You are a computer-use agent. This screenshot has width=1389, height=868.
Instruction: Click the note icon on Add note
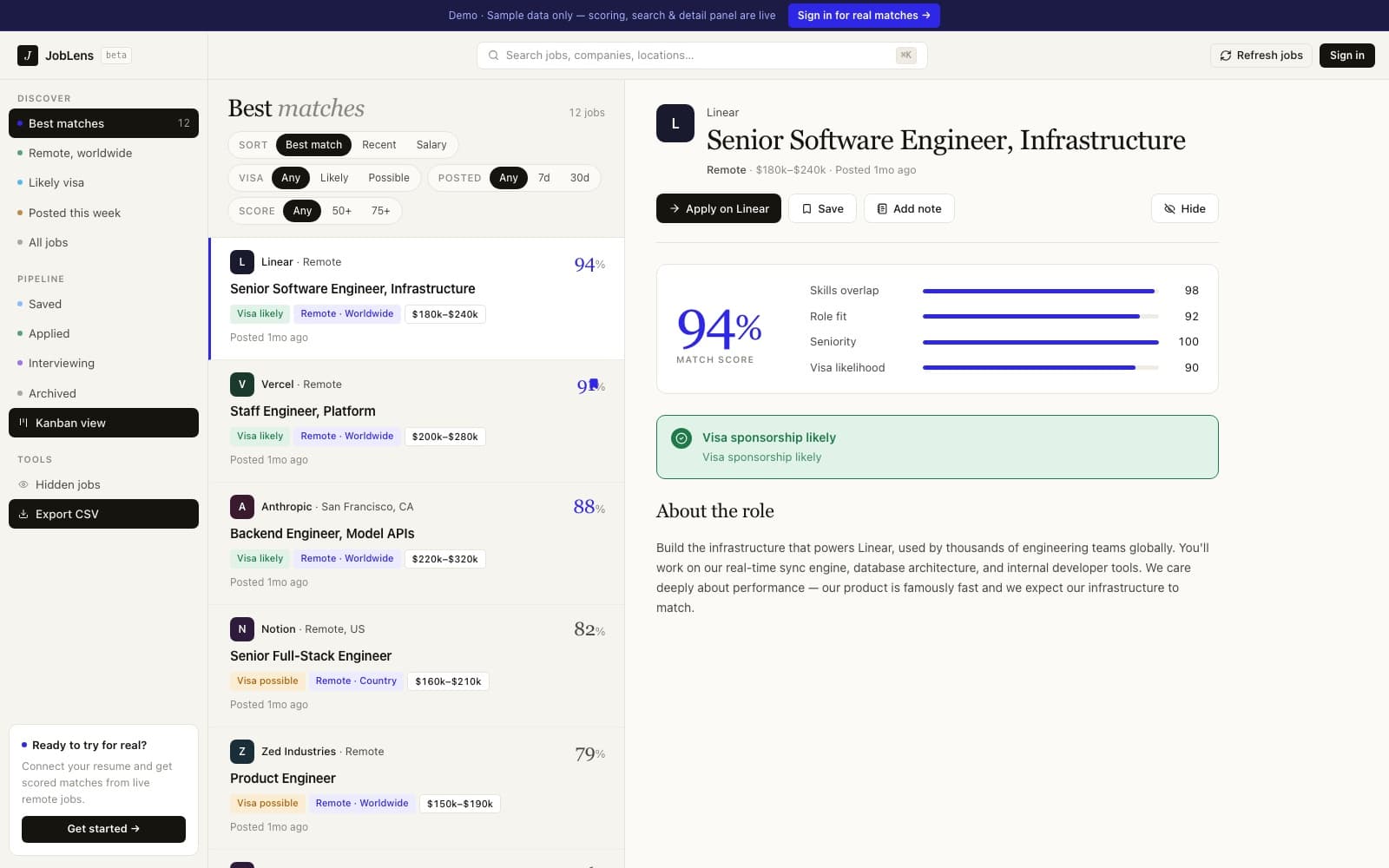click(x=882, y=208)
